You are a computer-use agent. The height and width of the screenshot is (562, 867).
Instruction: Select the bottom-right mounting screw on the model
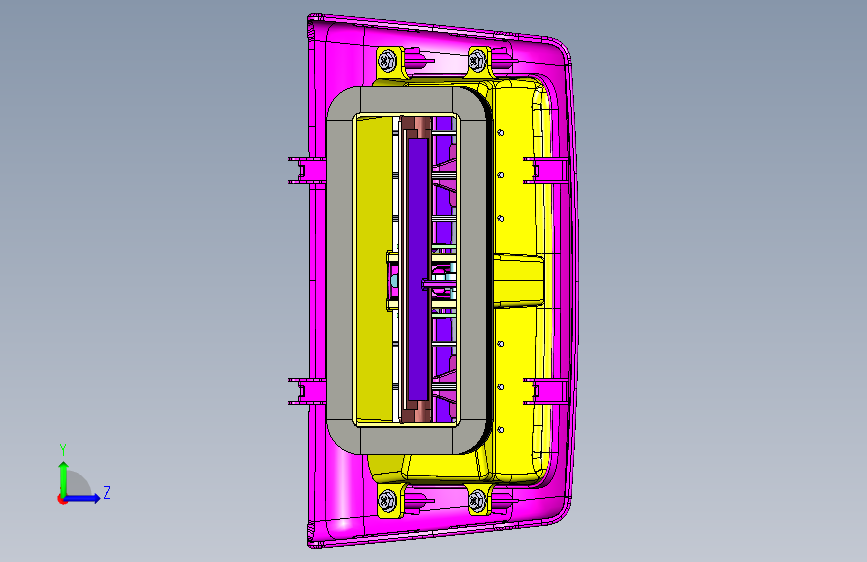(x=477, y=501)
